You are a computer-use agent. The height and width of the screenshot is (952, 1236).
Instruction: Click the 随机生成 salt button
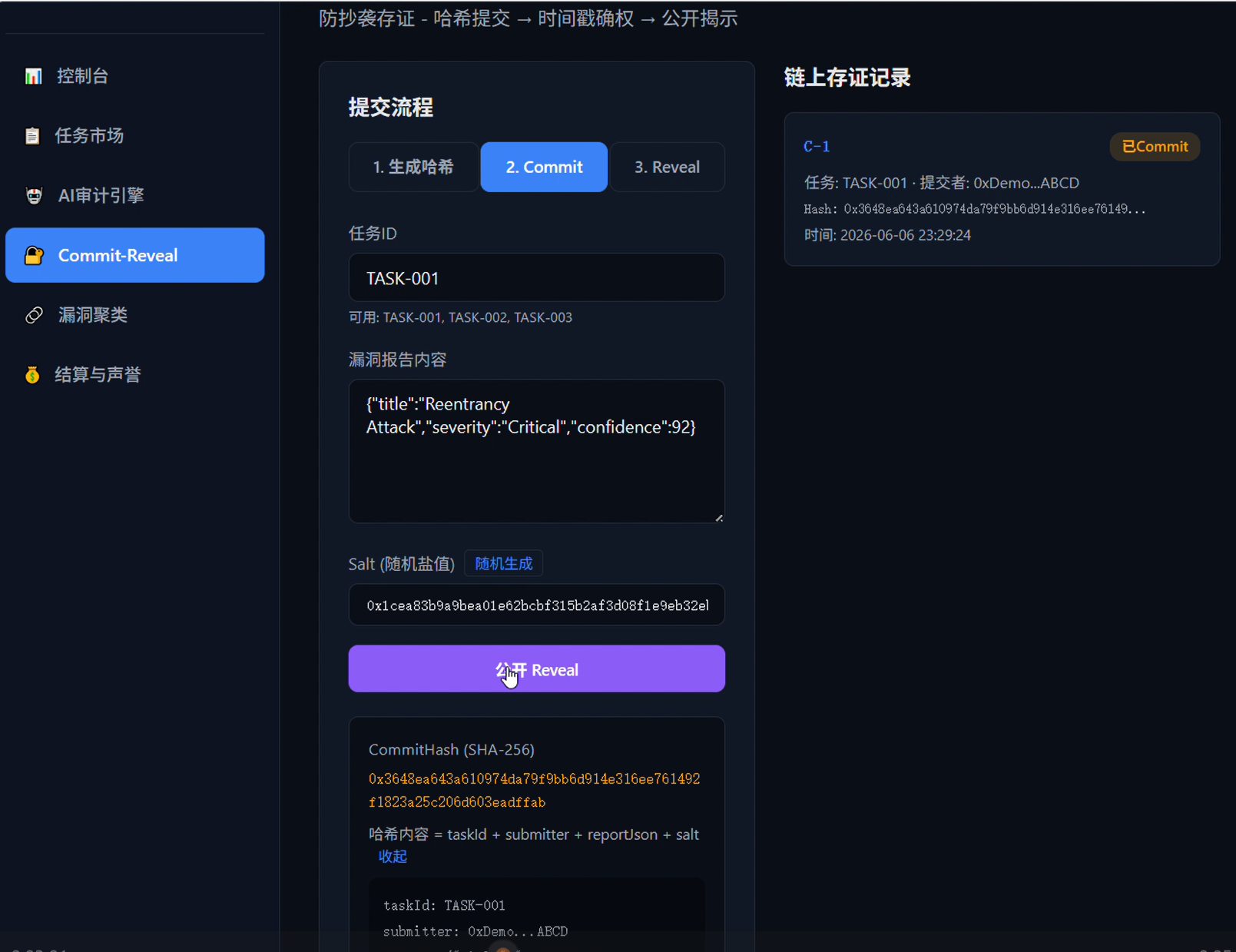[x=504, y=563]
